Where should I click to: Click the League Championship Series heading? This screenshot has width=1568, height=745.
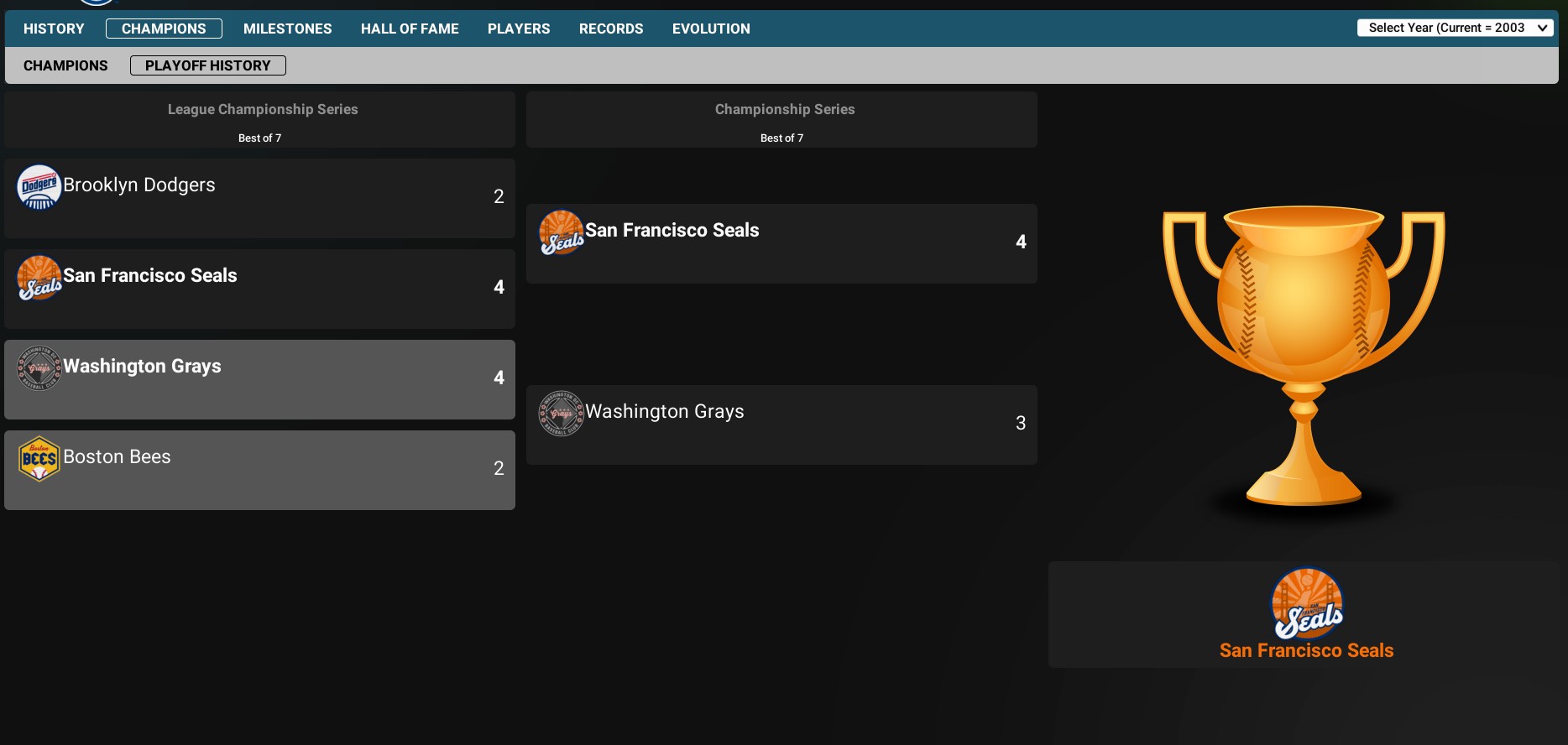coord(263,109)
